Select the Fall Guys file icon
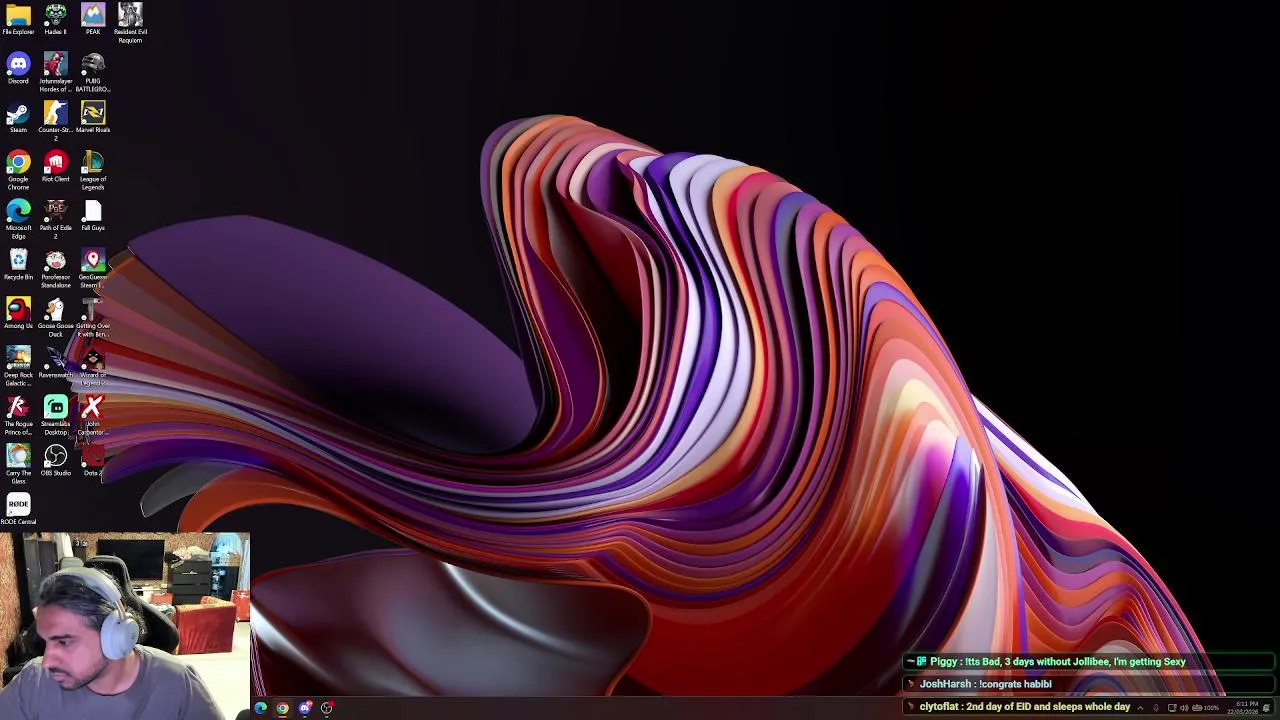Viewport: 1280px width, 720px height. tap(93, 215)
